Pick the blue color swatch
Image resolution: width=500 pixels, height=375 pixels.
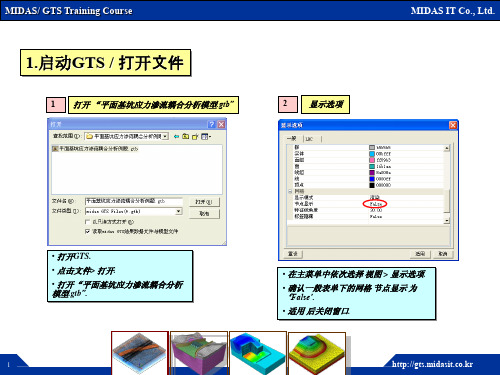point(372,179)
